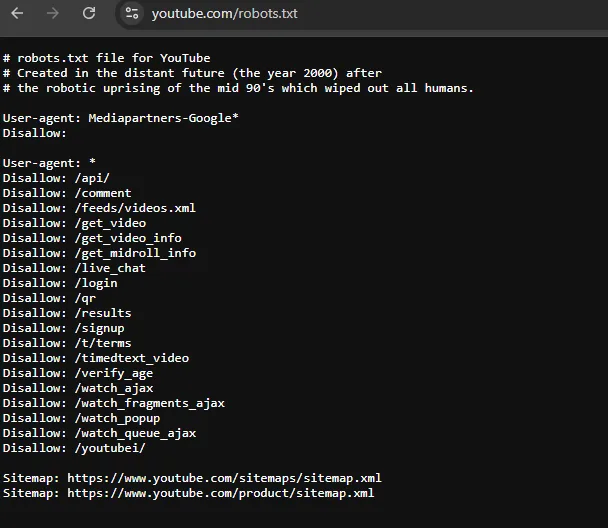Click the "Disallow: /youtubei/" line

[x=74, y=448]
